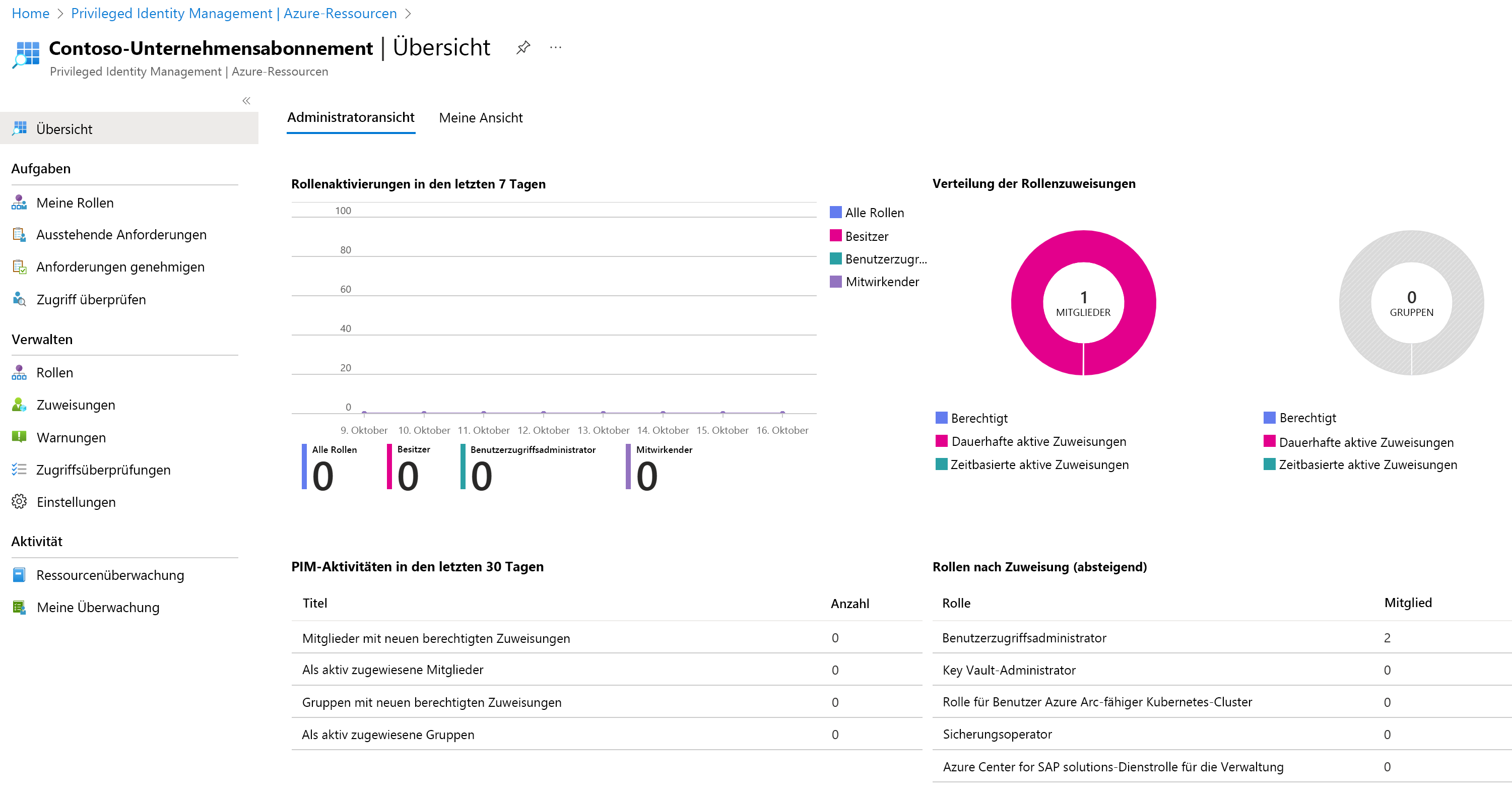Go to Home breadcrumb link
Screen dimensions: 1512x794
coord(31,13)
